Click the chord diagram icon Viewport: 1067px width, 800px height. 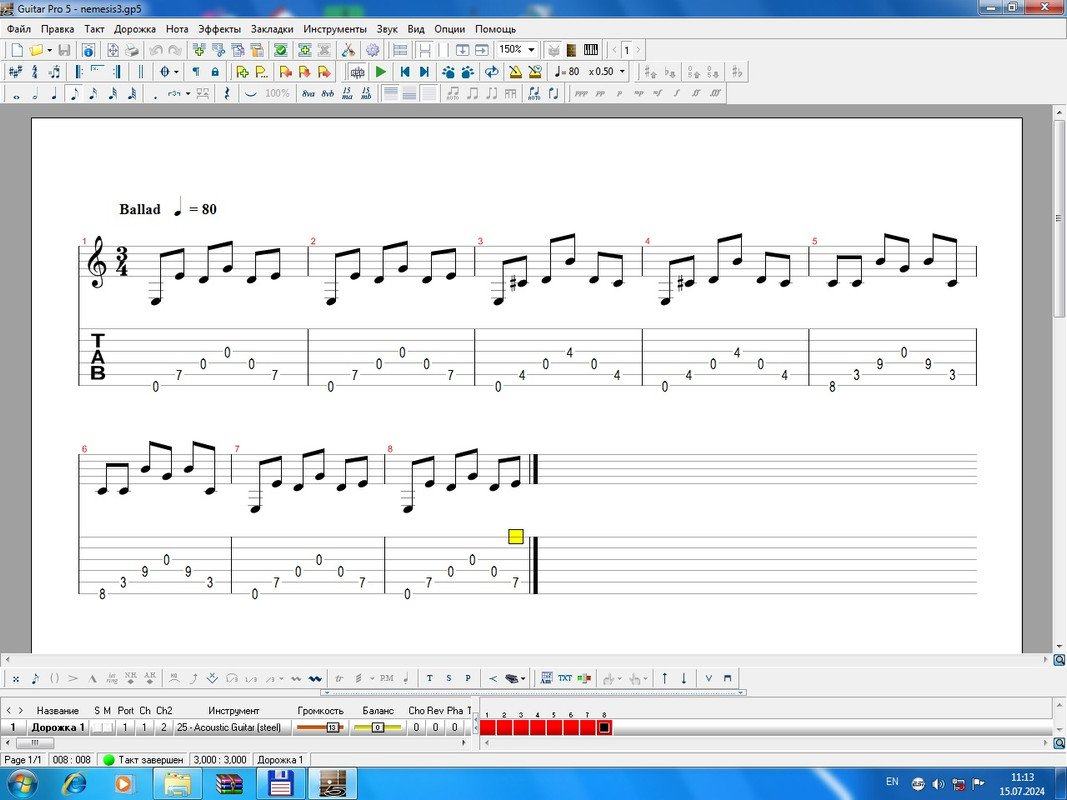pyautogui.click(x=547, y=678)
